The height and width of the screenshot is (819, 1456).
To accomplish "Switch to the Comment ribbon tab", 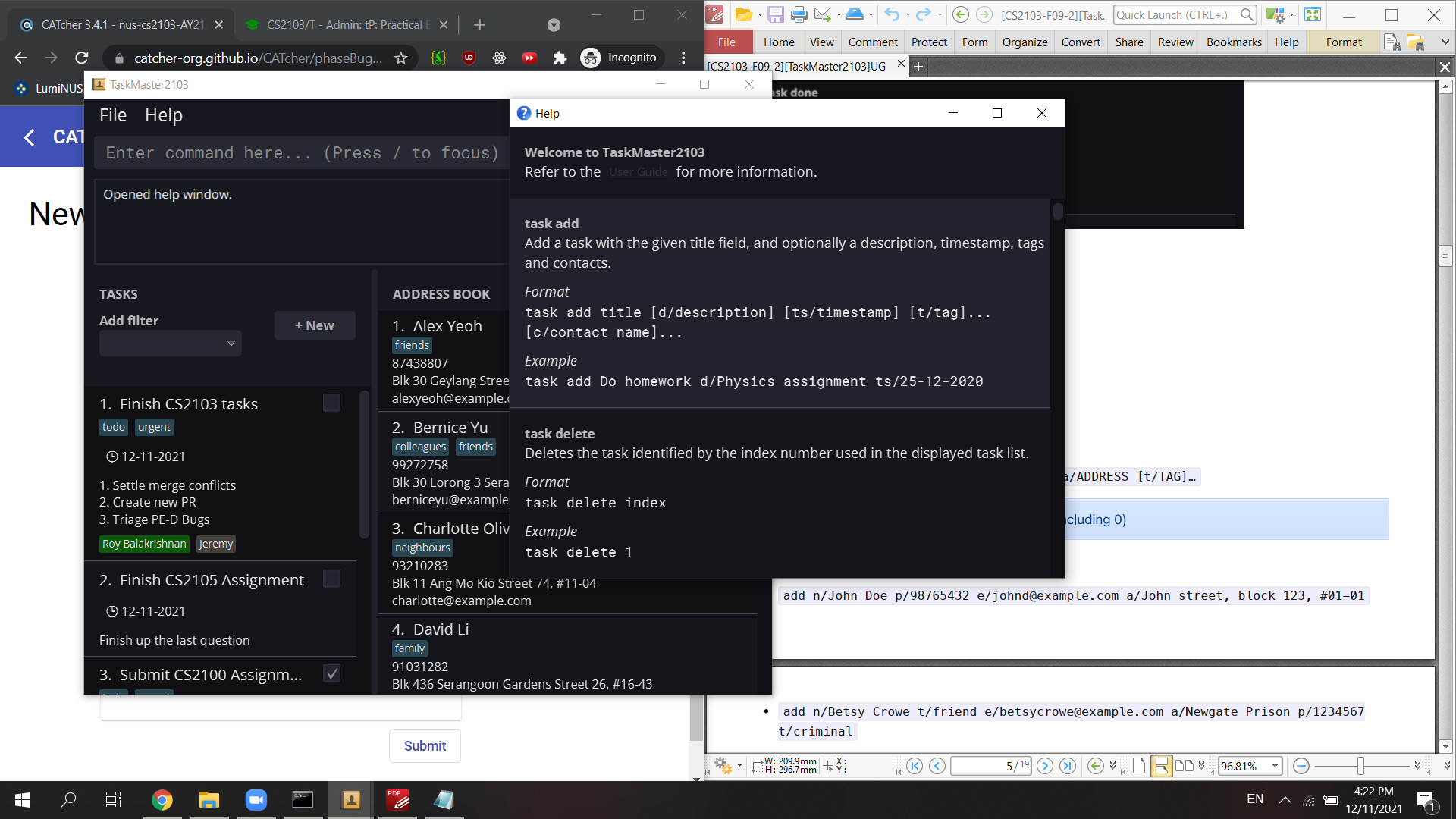I will click(x=873, y=42).
